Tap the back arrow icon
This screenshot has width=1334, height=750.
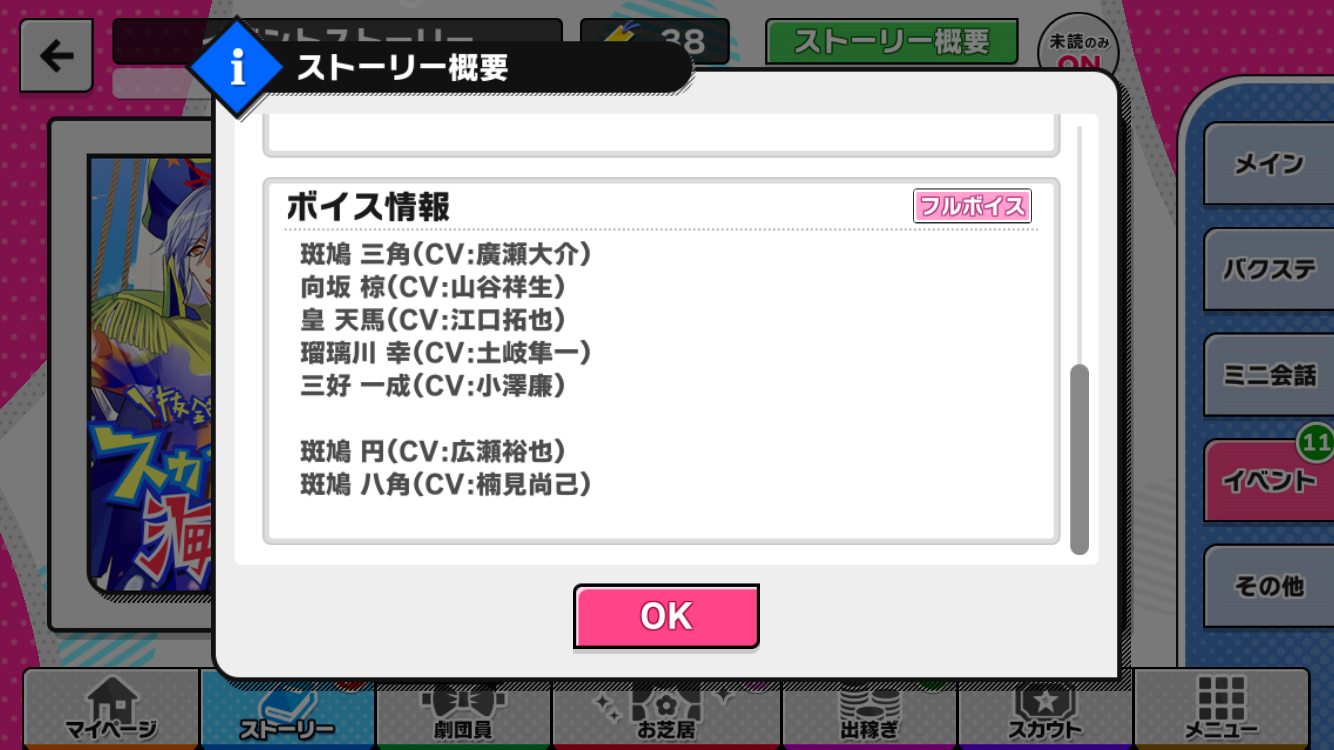pos(56,56)
